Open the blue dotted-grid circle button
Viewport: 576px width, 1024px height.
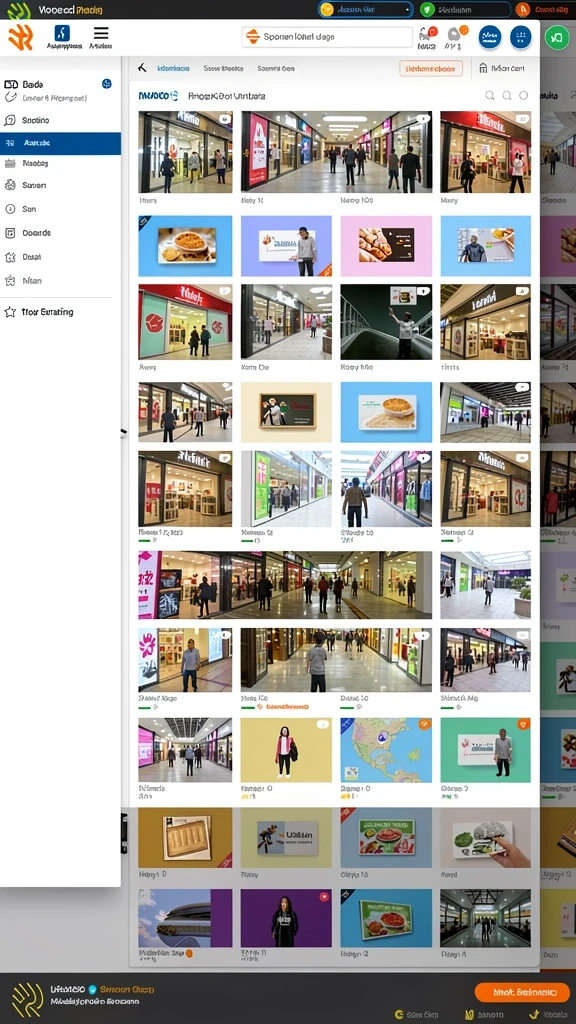(x=520, y=37)
